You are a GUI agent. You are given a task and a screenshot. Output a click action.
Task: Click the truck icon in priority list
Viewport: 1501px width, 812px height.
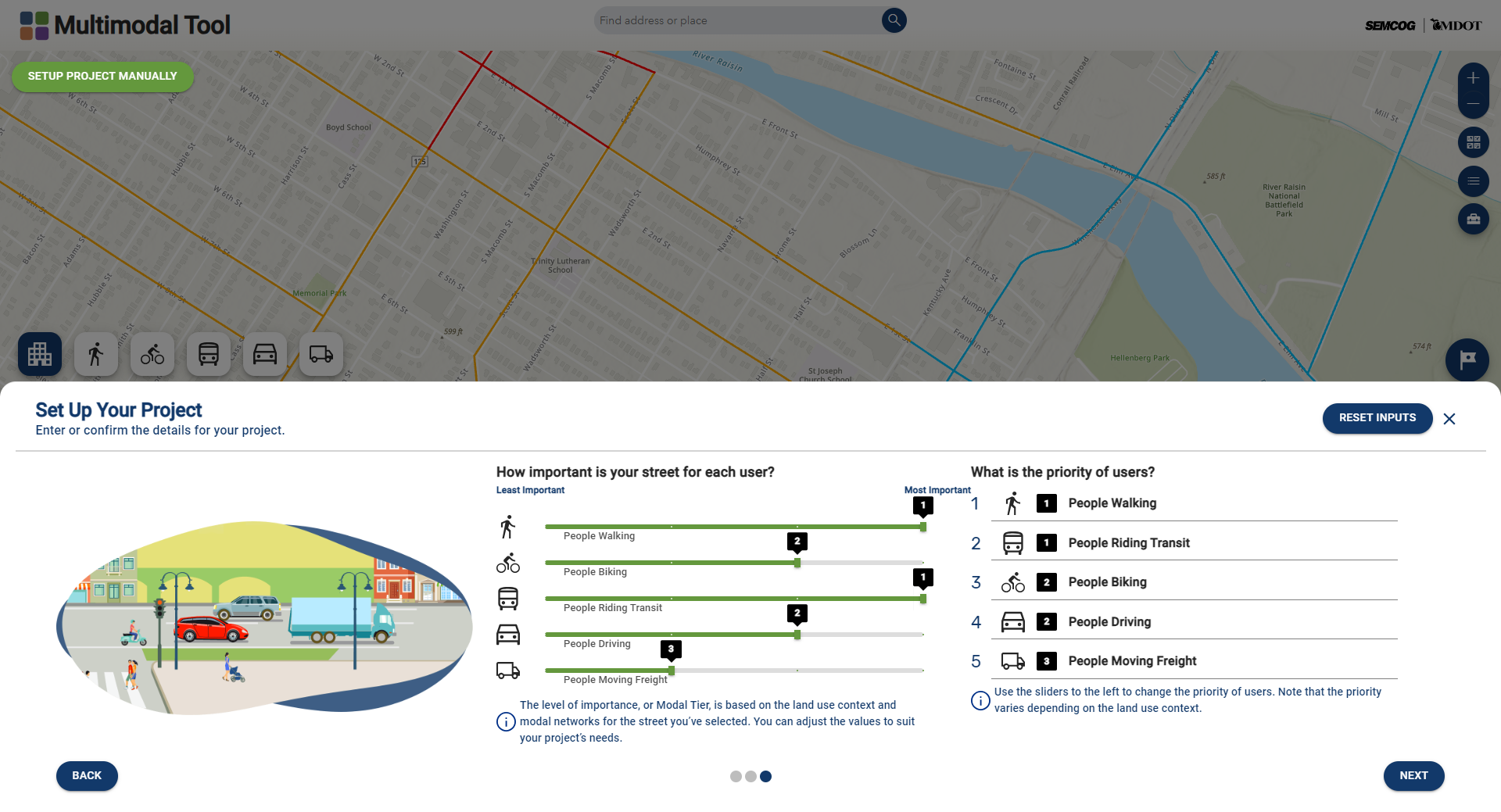(1013, 661)
